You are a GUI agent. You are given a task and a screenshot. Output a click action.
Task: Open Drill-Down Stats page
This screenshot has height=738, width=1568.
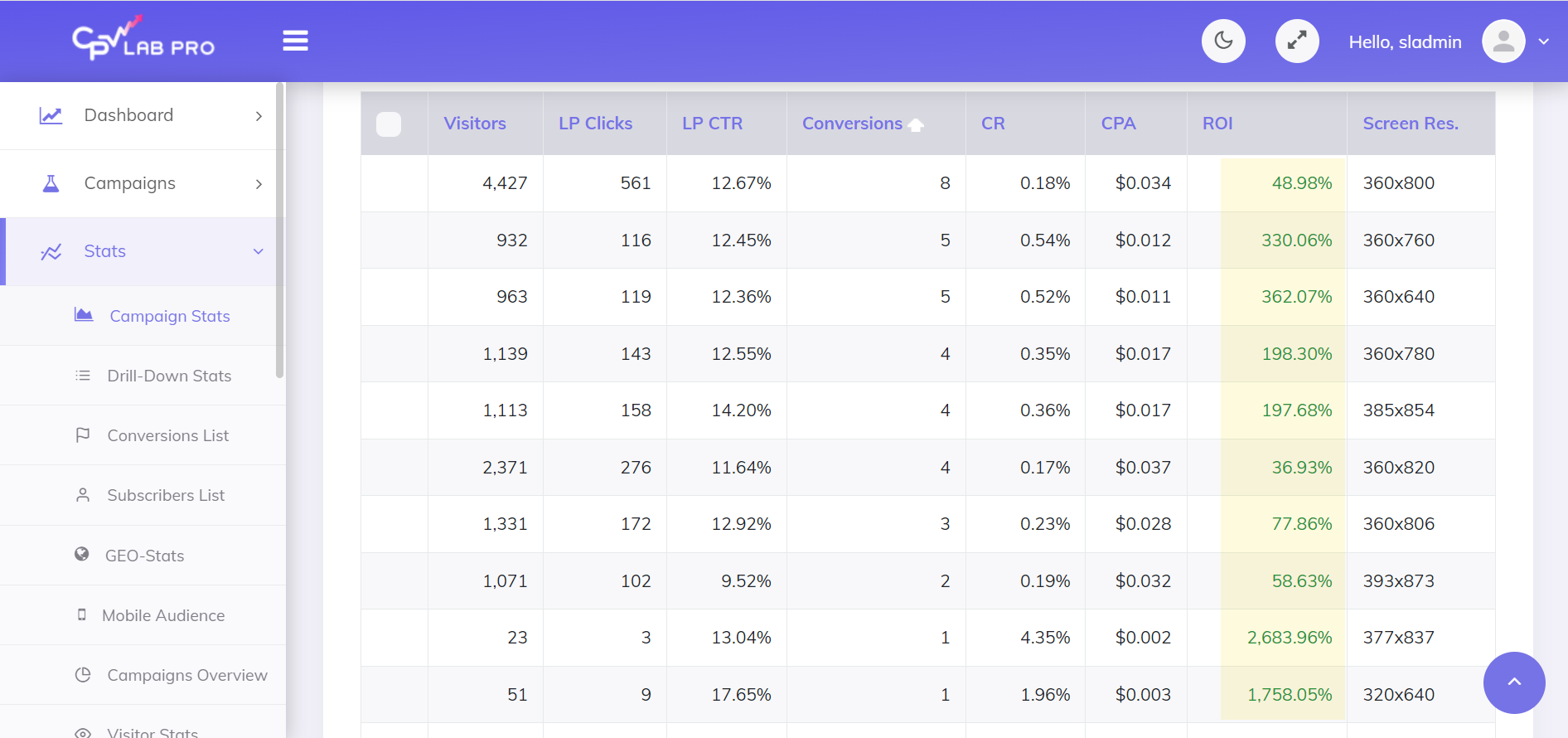pos(169,376)
